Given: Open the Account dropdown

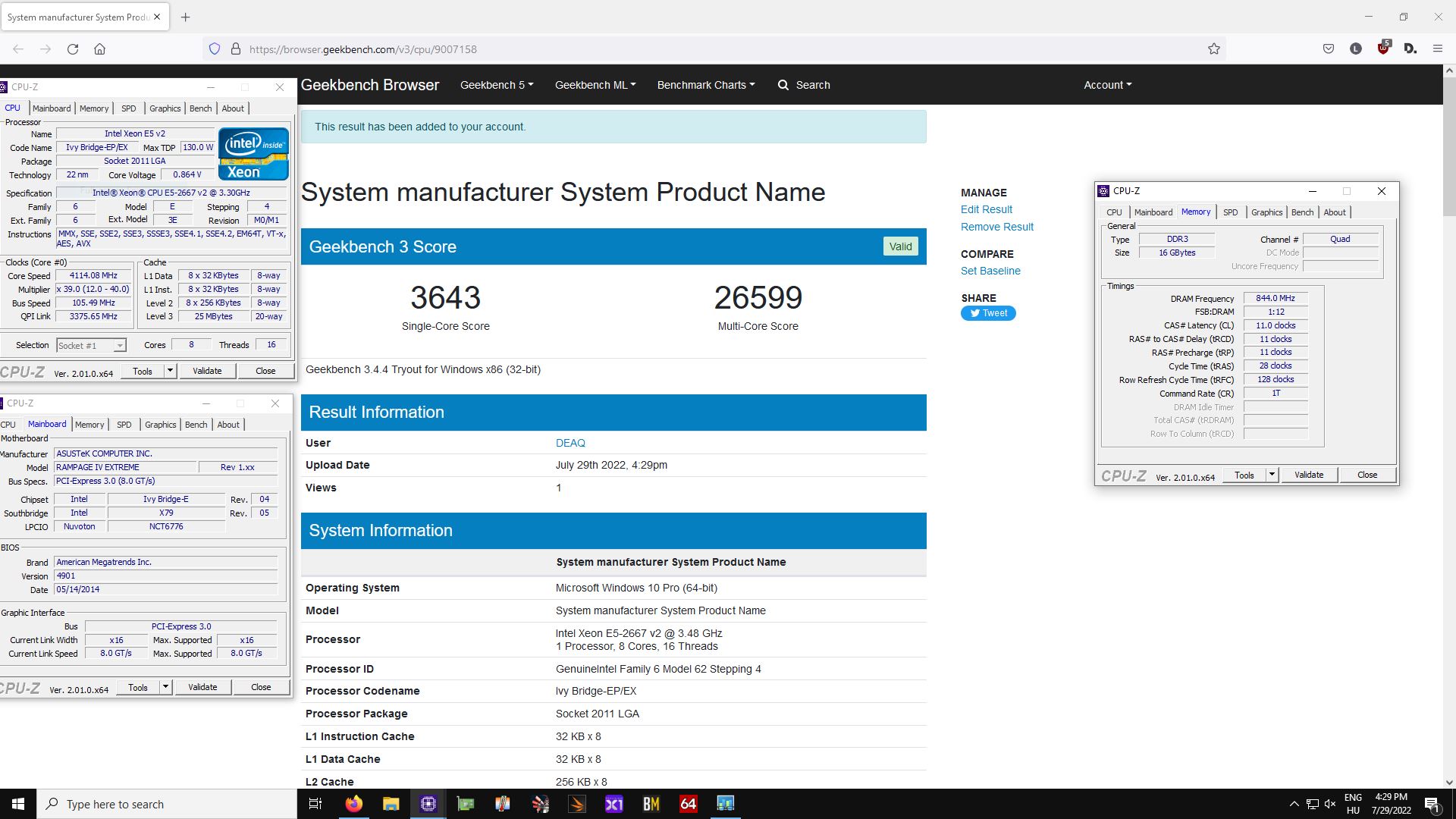Looking at the screenshot, I should (1107, 85).
